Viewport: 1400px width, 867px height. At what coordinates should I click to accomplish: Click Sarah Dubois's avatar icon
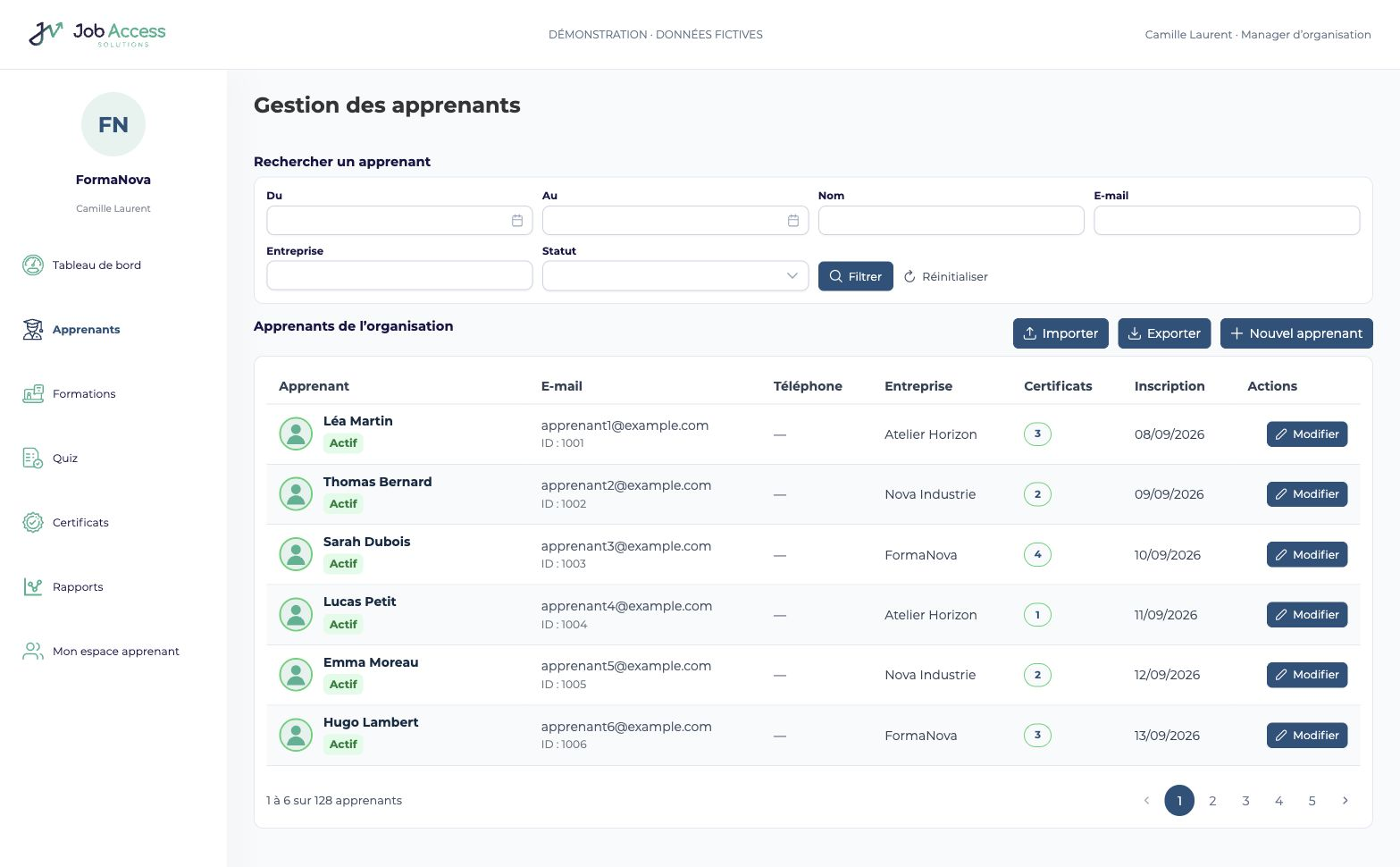[296, 554]
